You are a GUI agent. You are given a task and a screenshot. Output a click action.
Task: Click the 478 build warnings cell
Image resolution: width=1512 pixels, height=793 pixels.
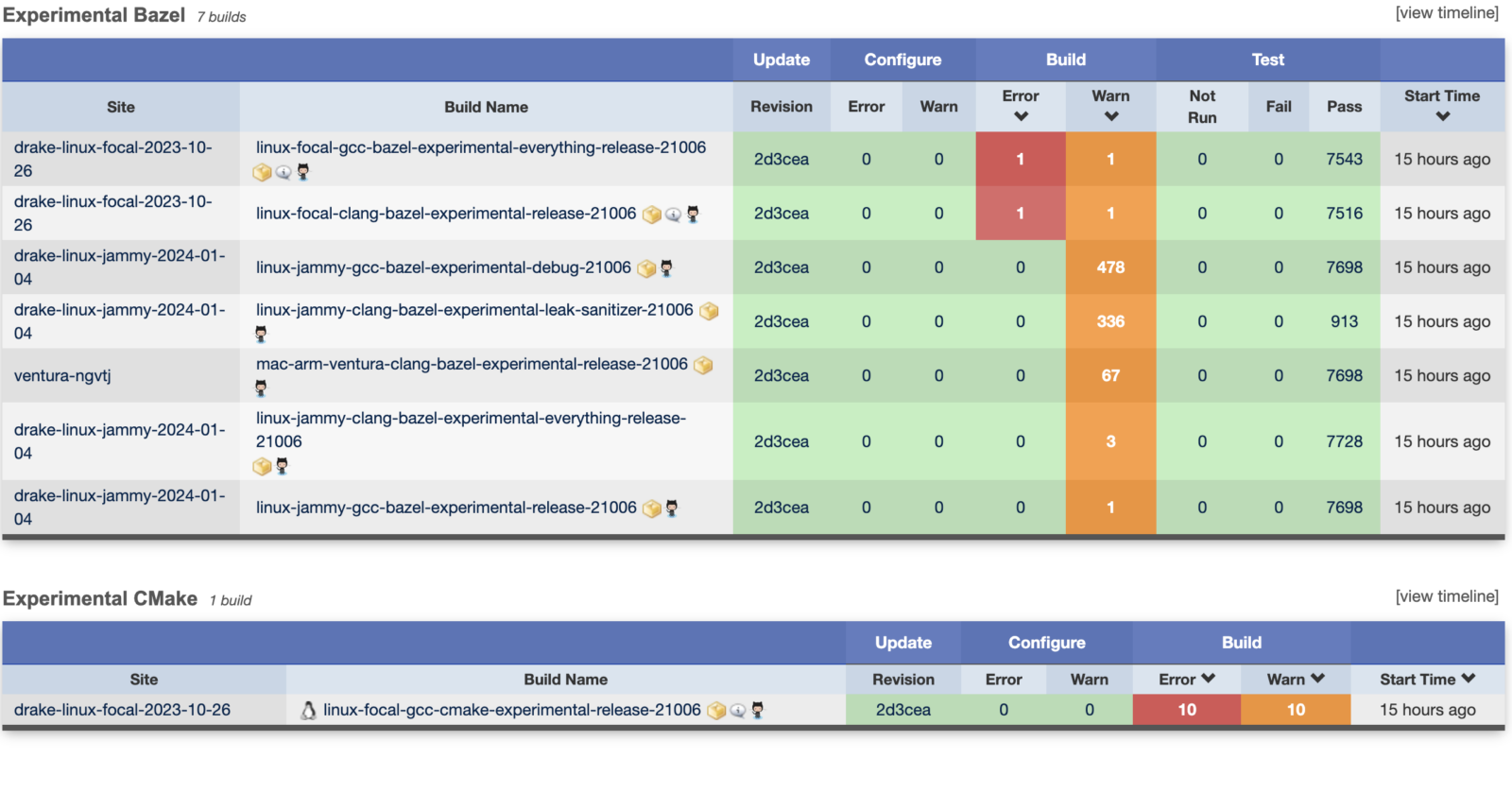pyautogui.click(x=1110, y=268)
